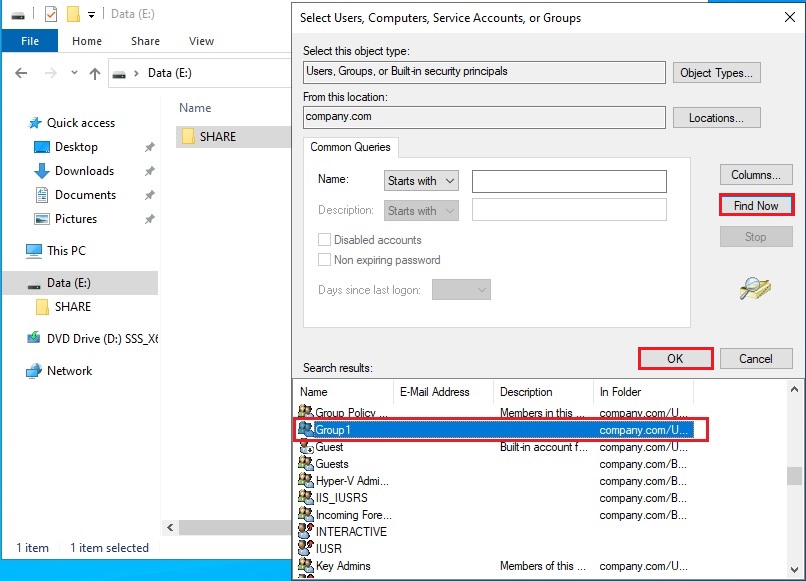Enable the Non expiring password checkbox
Screen dimensions: 806x581
pos(324,260)
